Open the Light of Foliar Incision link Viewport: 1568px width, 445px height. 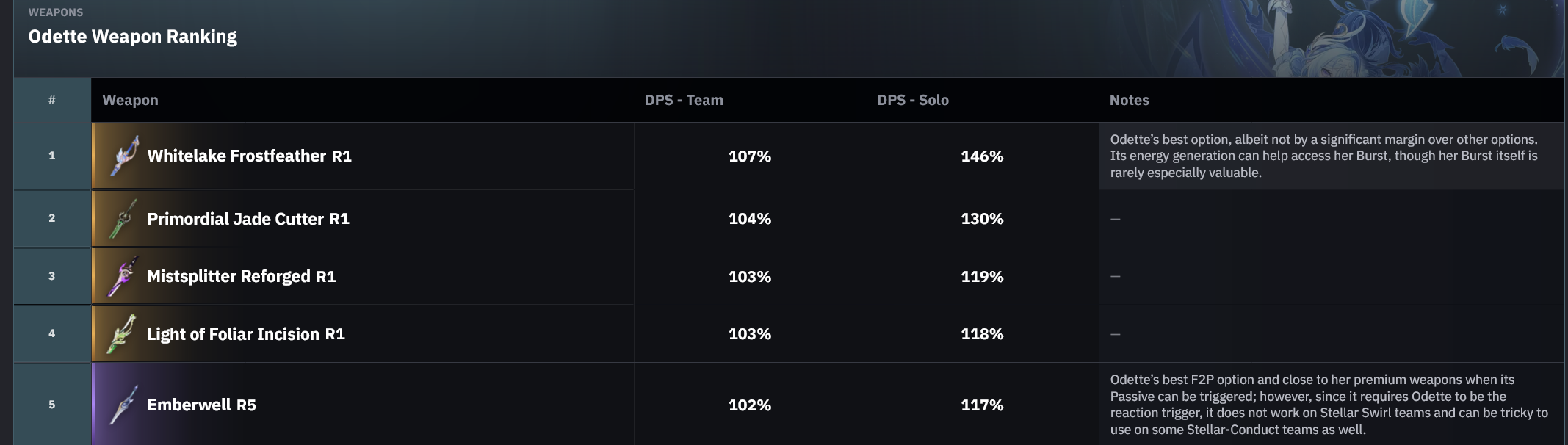pos(246,334)
